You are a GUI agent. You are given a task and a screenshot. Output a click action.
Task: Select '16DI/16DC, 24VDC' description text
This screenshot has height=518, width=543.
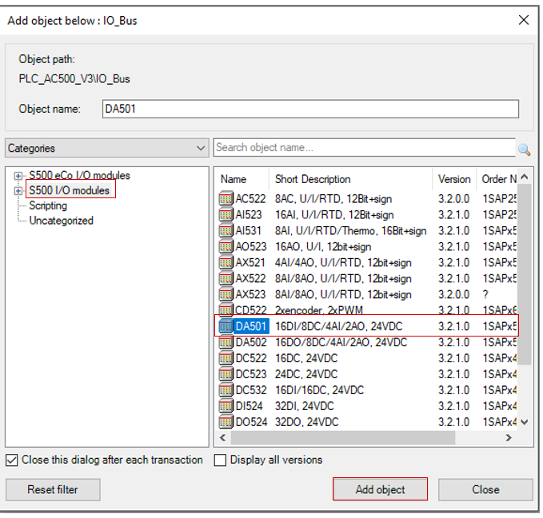tap(319, 391)
